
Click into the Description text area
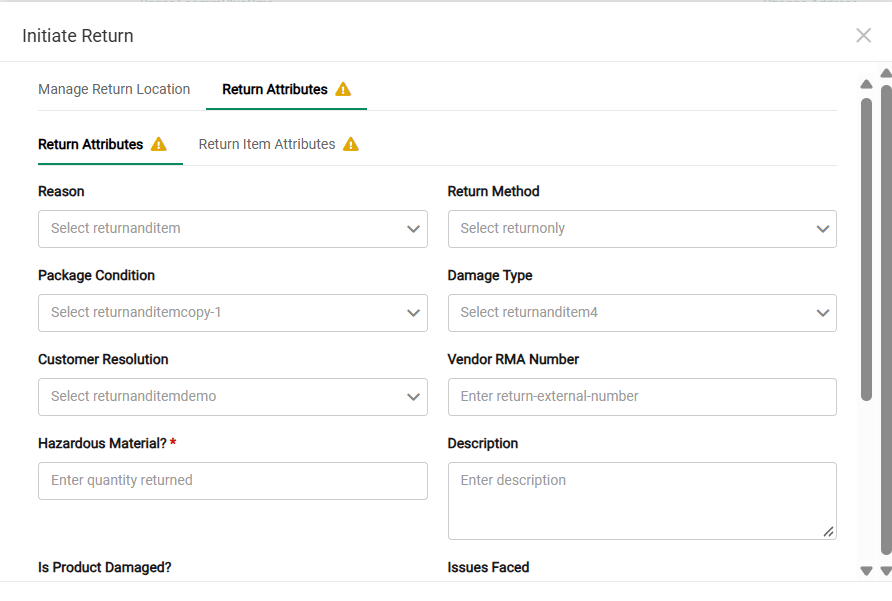pyautogui.click(x=642, y=501)
